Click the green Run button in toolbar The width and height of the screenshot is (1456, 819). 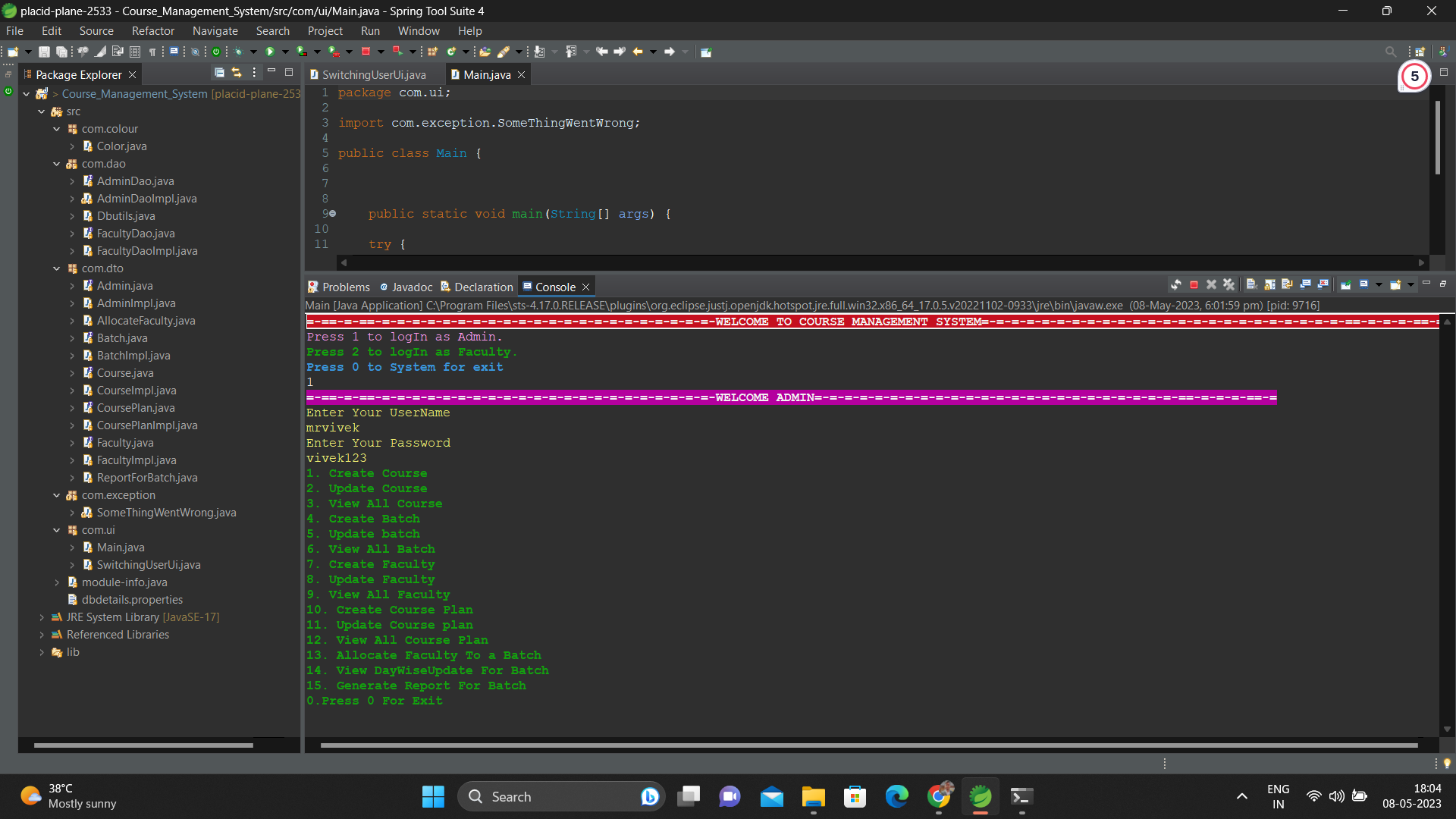pyautogui.click(x=270, y=52)
